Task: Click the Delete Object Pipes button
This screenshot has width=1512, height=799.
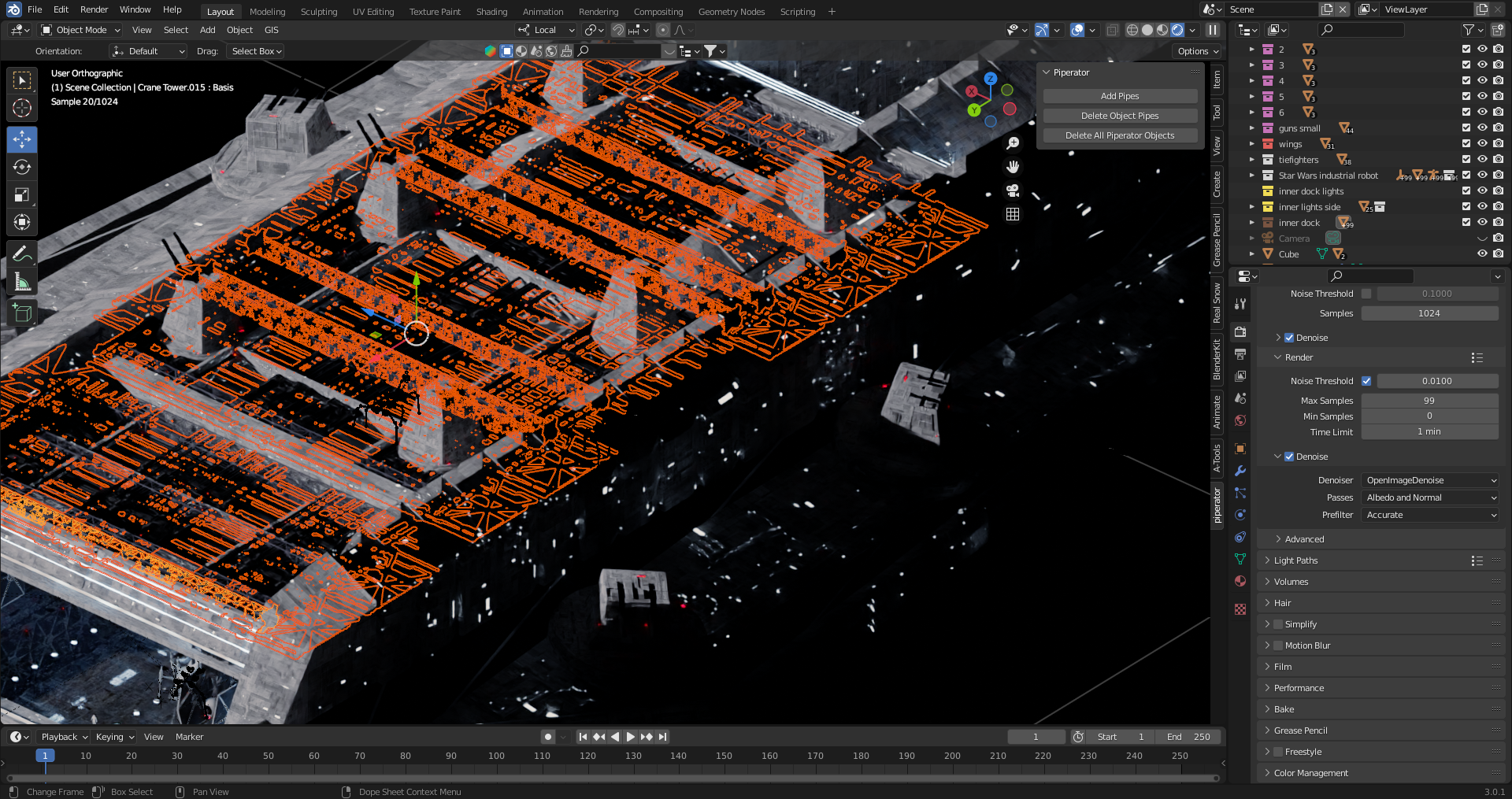Action: pos(1120,116)
